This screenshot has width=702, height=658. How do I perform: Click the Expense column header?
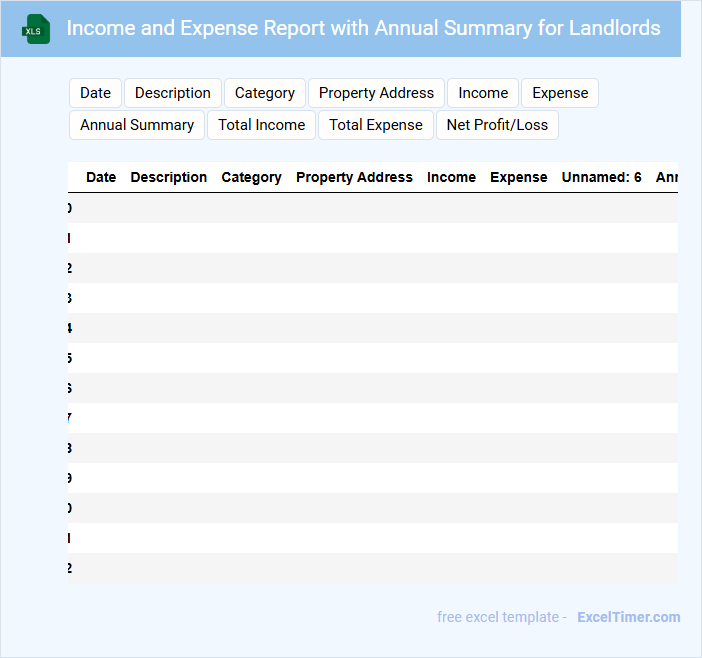(x=518, y=177)
